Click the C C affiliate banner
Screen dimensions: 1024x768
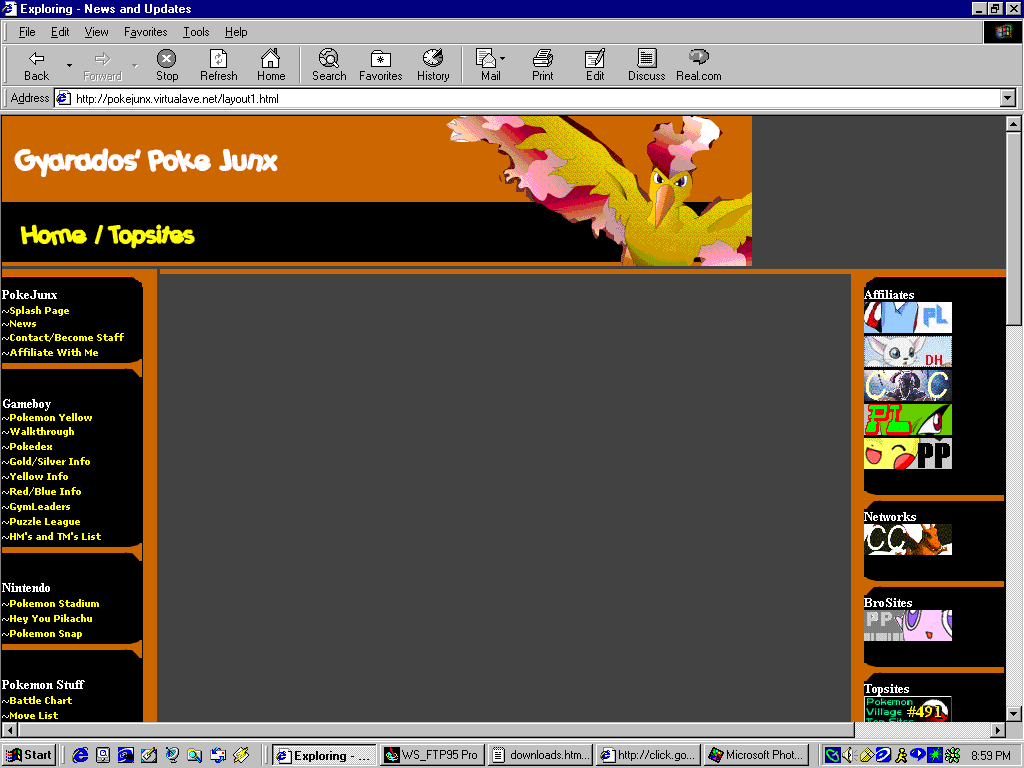pyautogui.click(x=908, y=386)
